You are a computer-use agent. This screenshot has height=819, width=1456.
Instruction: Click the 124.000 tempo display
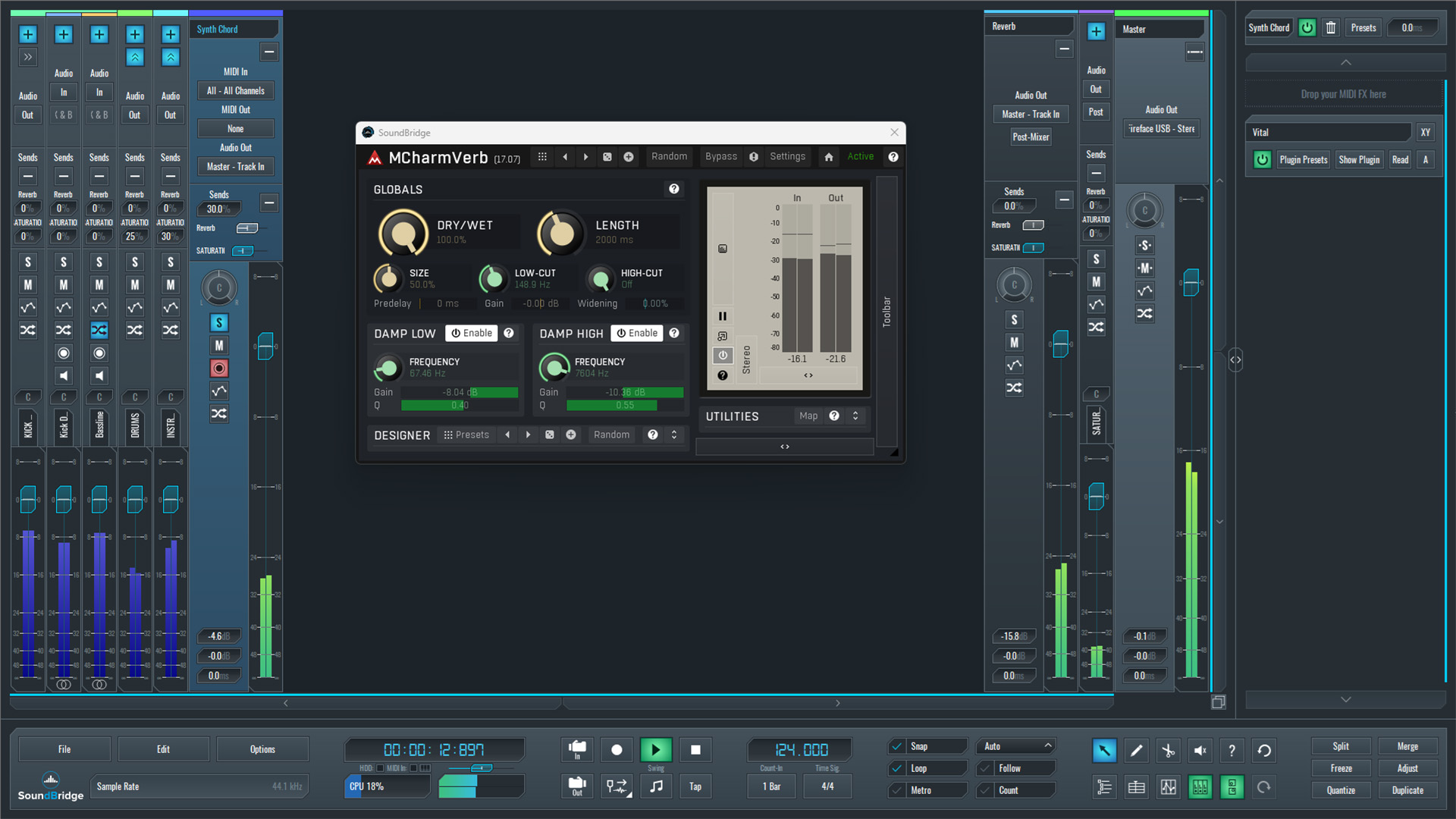(x=802, y=750)
